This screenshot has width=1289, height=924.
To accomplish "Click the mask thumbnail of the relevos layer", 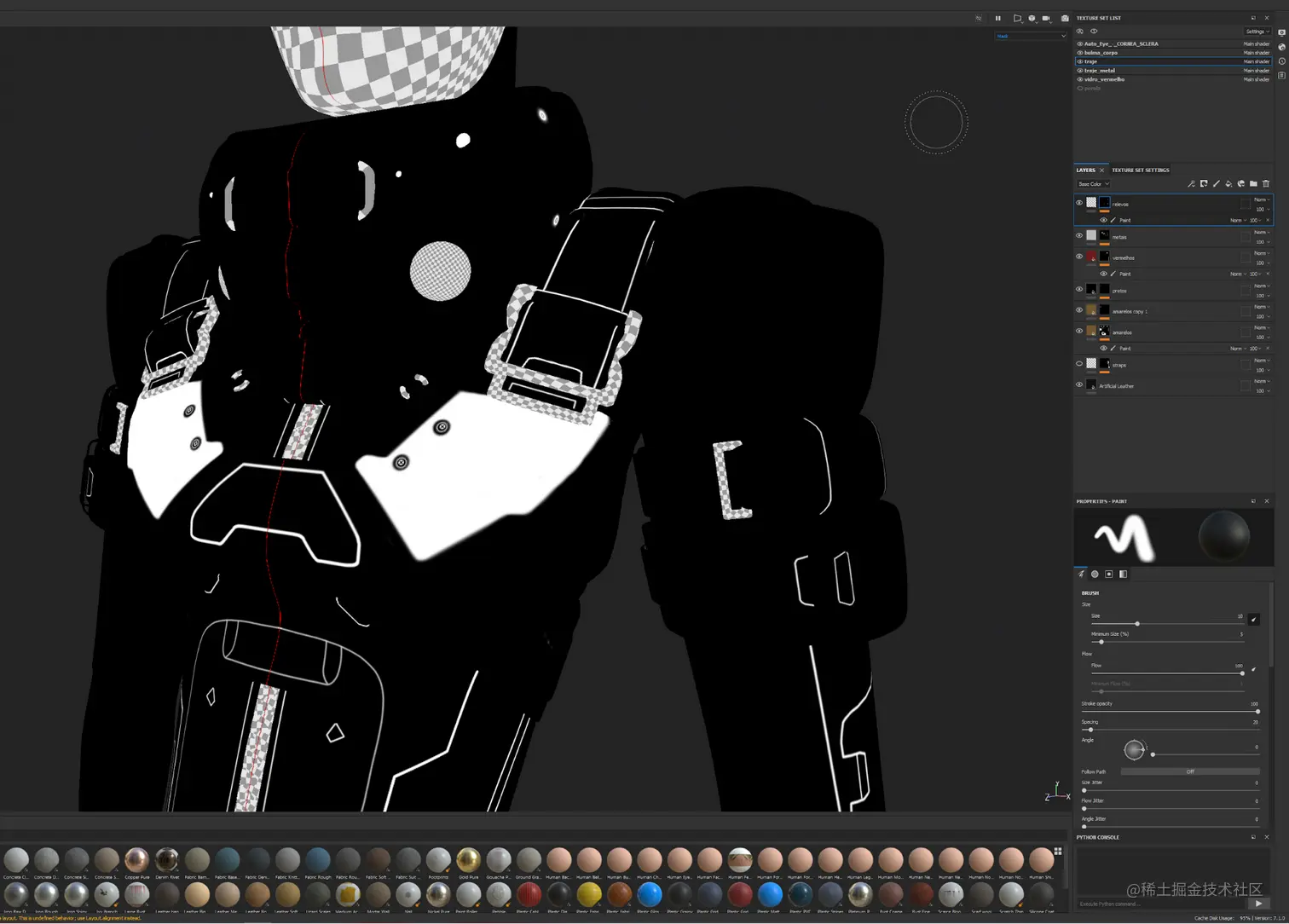I will pos(1104,203).
